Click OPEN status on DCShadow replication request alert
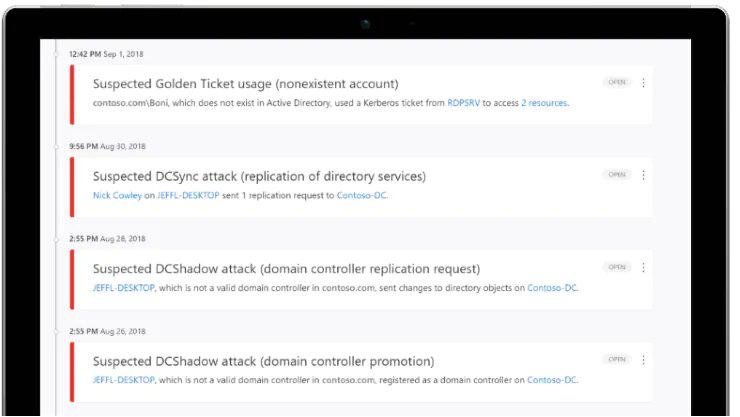Image resolution: width=740 pixels, height=417 pixels. [616, 267]
